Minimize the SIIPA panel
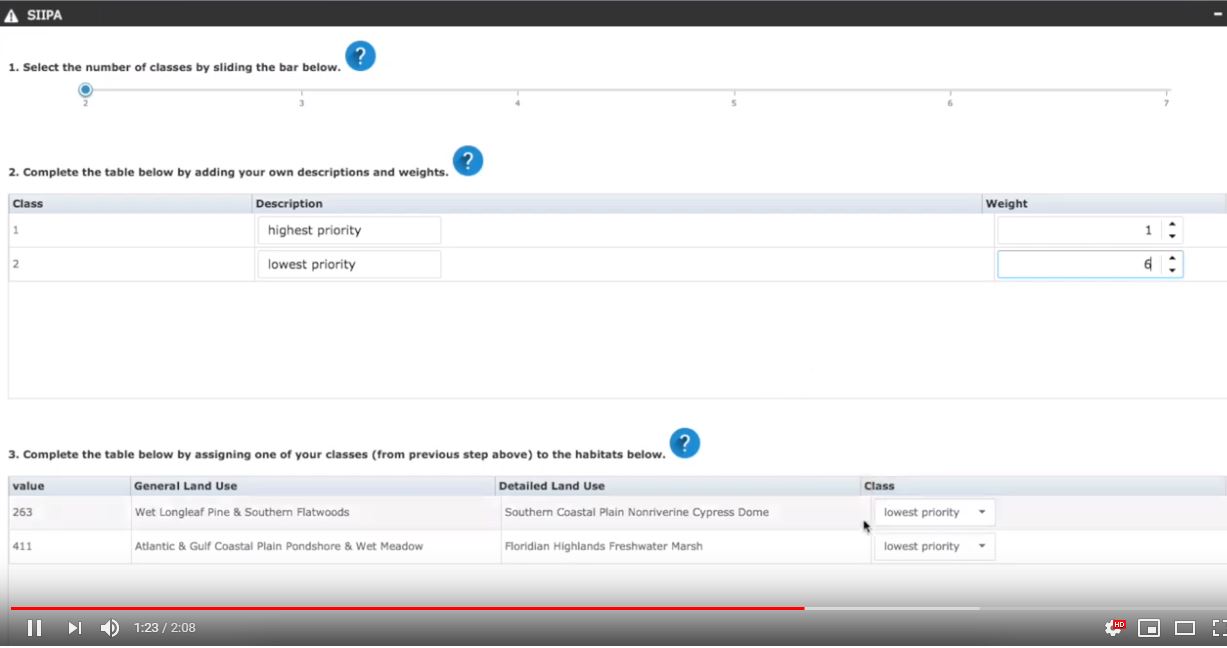Image resolution: width=1227 pixels, height=648 pixels. 1217,14
